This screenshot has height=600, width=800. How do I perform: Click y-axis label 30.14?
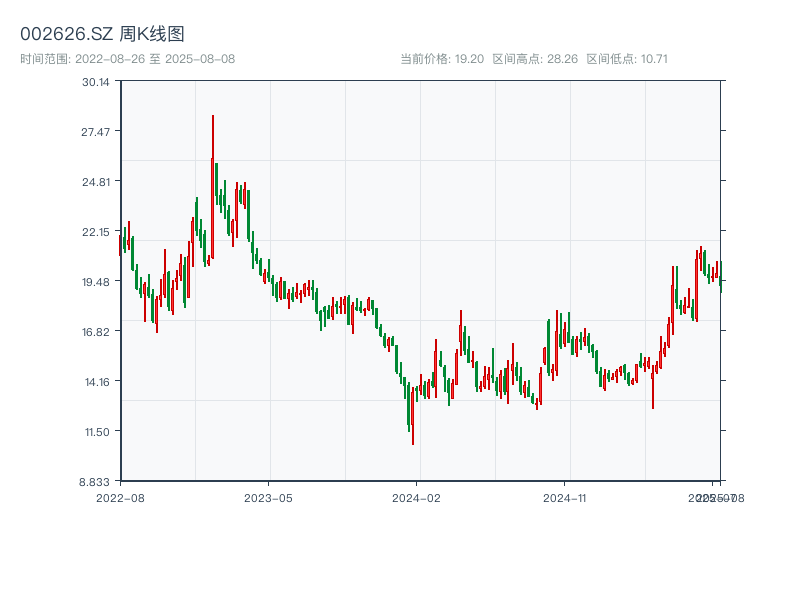click(x=95, y=82)
